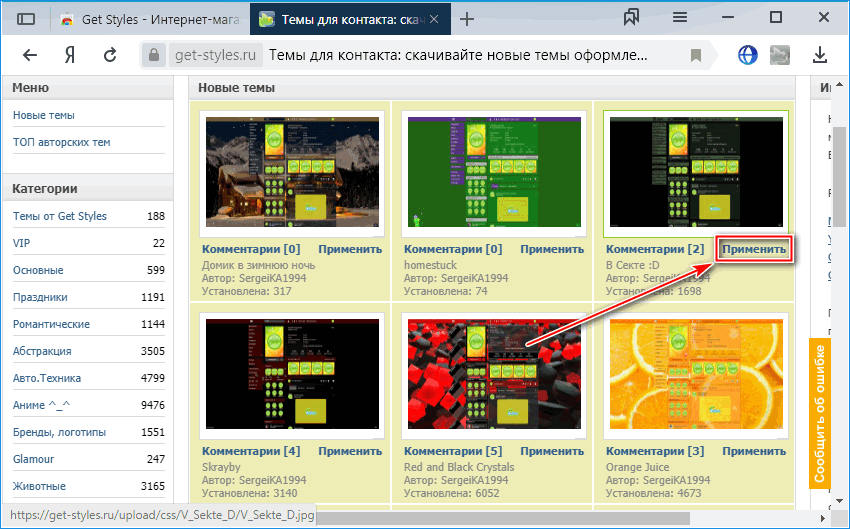Toggle the browser side panel icon
Viewport: 850px width, 529px height.
[x=27, y=19]
